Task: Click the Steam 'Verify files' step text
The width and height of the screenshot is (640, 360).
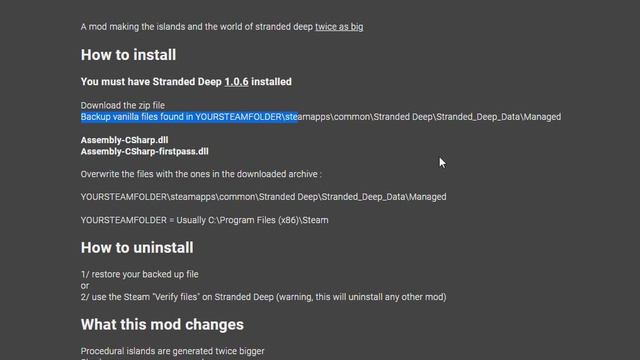Action: pyautogui.click(x=263, y=297)
